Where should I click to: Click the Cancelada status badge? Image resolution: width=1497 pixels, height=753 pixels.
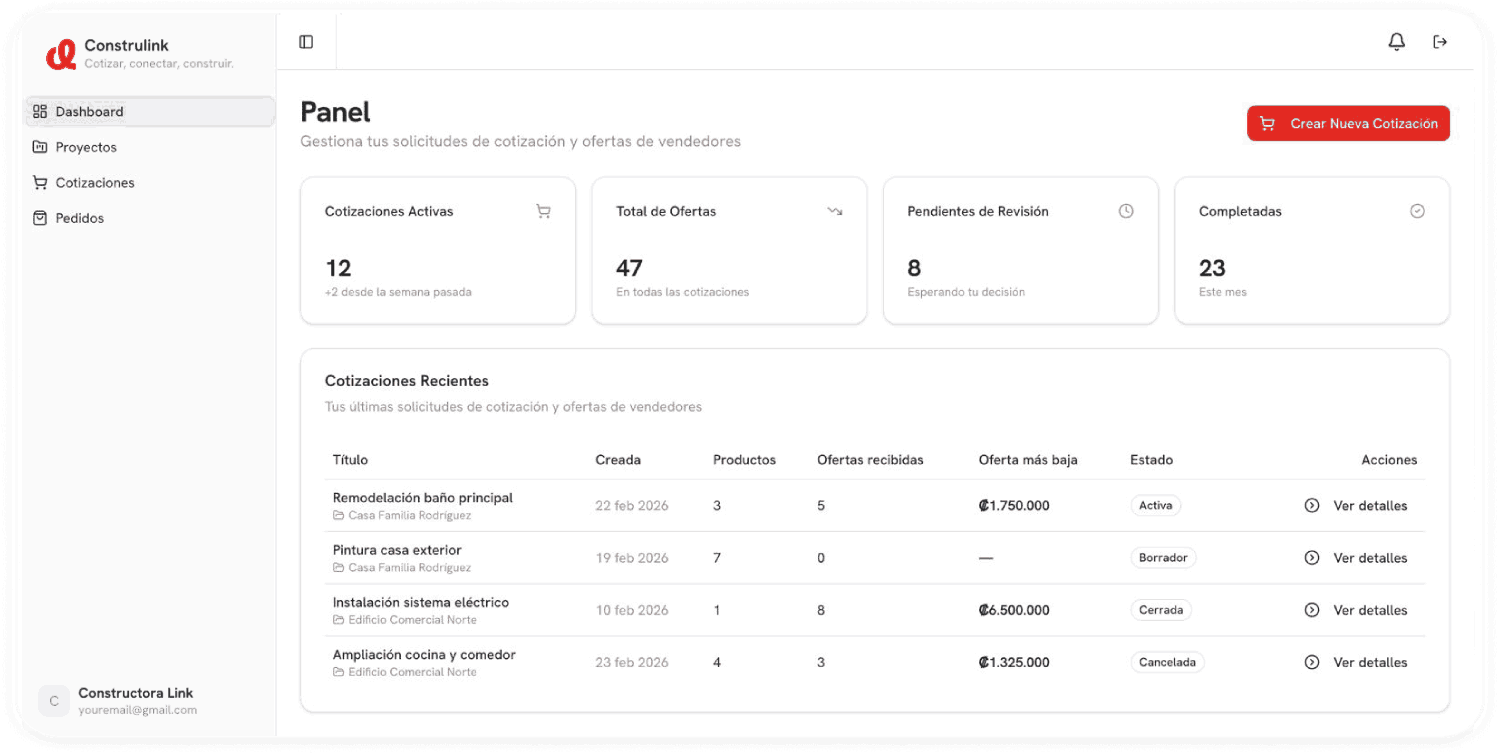click(x=1167, y=662)
